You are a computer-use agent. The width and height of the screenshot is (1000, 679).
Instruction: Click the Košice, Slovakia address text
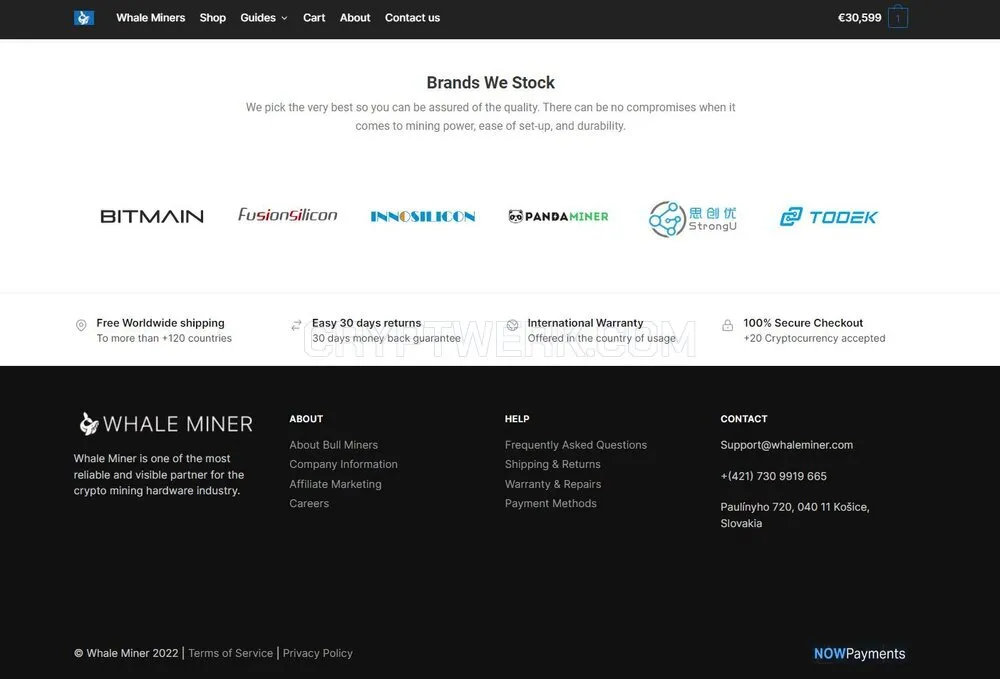(x=795, y=515)
